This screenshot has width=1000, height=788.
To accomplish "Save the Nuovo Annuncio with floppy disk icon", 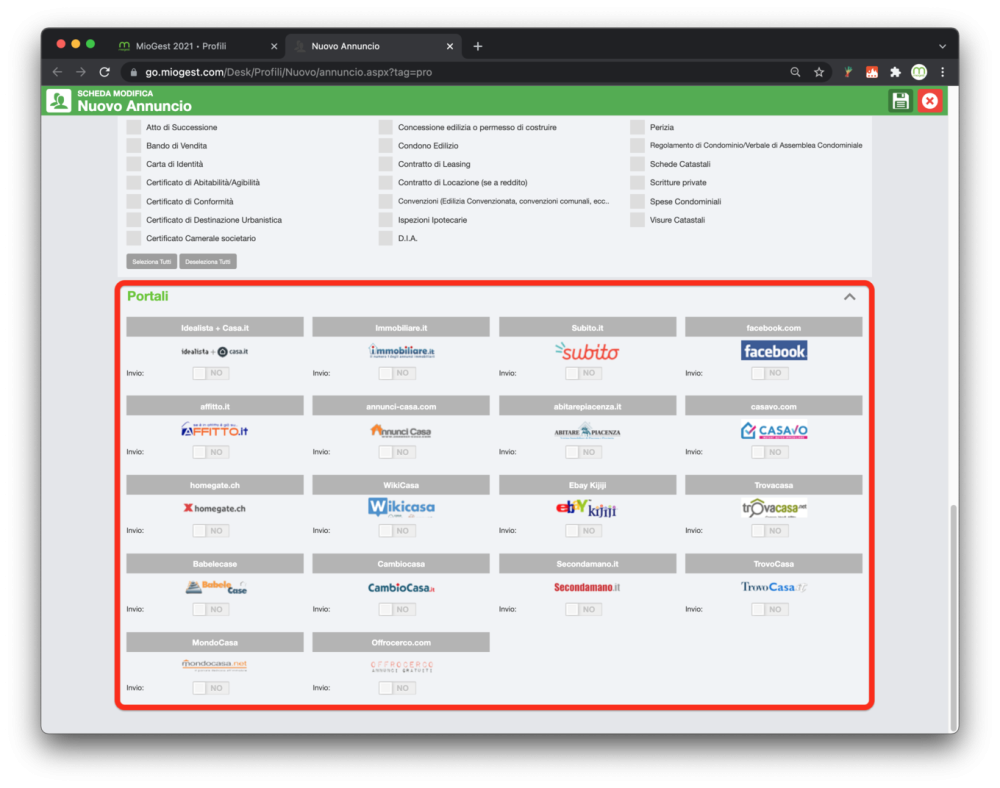I will (x=900, y=101).
